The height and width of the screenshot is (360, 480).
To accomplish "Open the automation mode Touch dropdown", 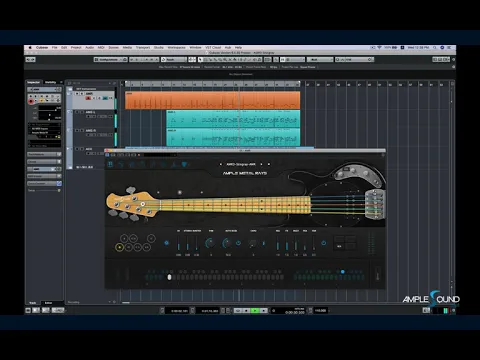I will (x=174, y=59).
